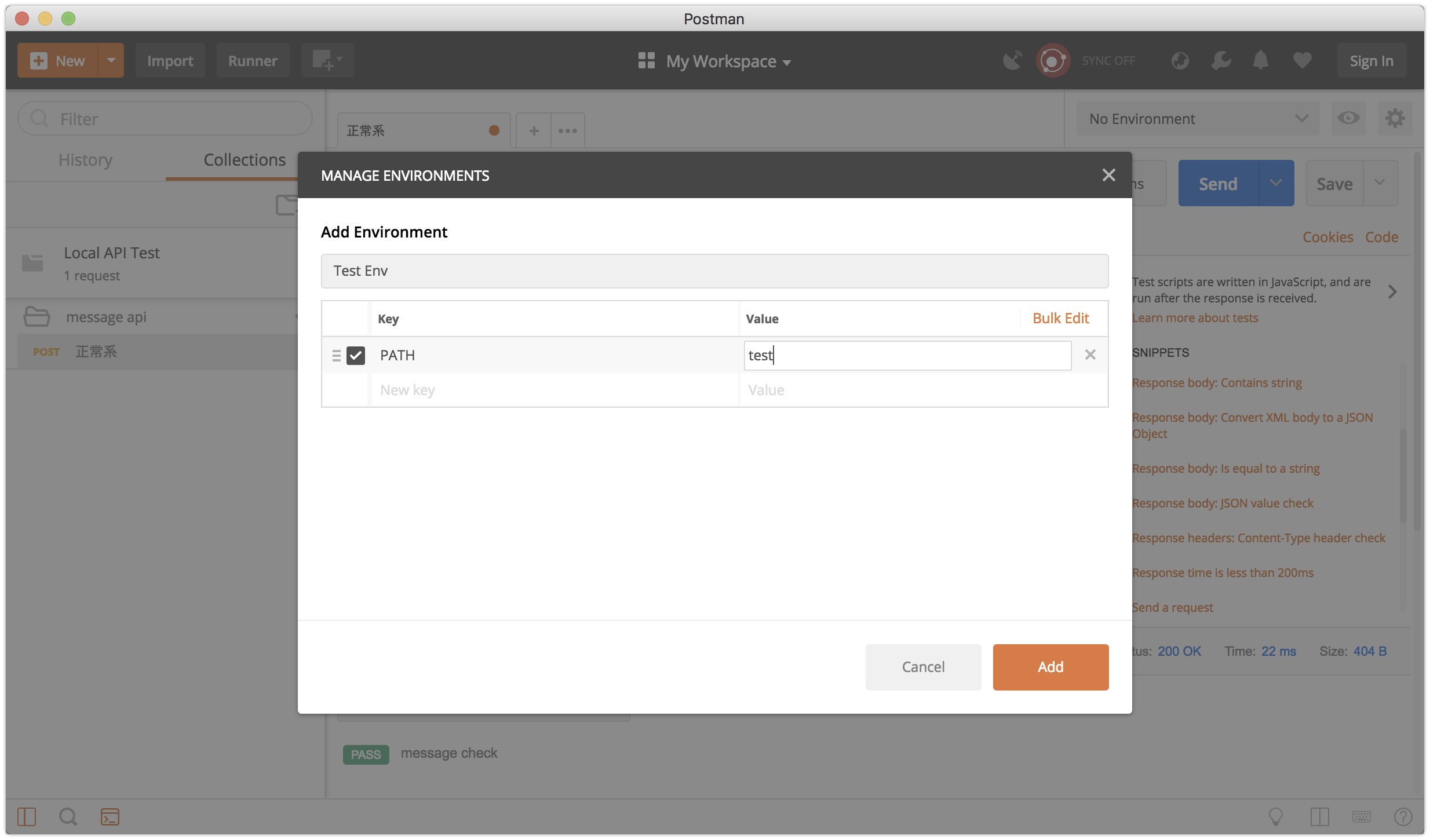Toggle the sidebar icon in status bar
The height and width of the screenshot is (840, 1430).
tap(27, 817)
